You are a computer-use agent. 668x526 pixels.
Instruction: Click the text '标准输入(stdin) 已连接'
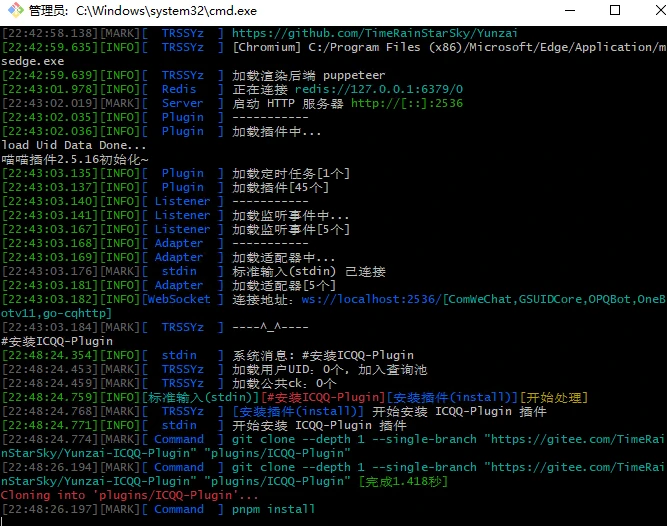pos(309,271)
